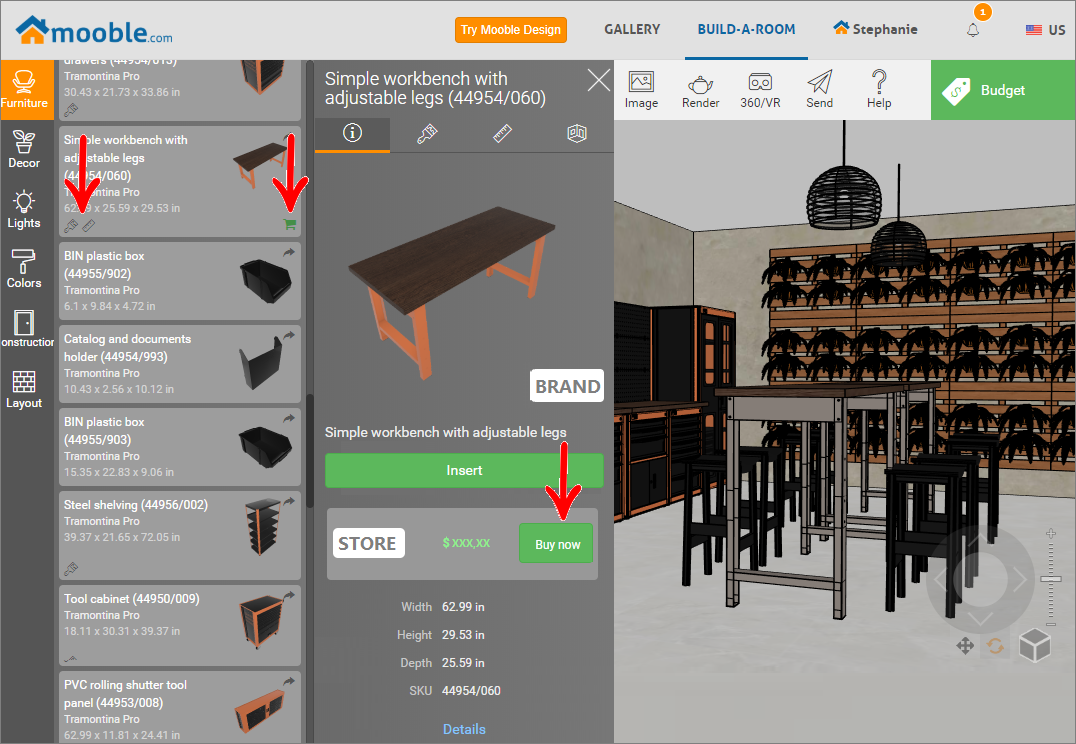Click the Try Mooble Design button
The width and height of the screenshot is (1076, 744).
point(511,30)
